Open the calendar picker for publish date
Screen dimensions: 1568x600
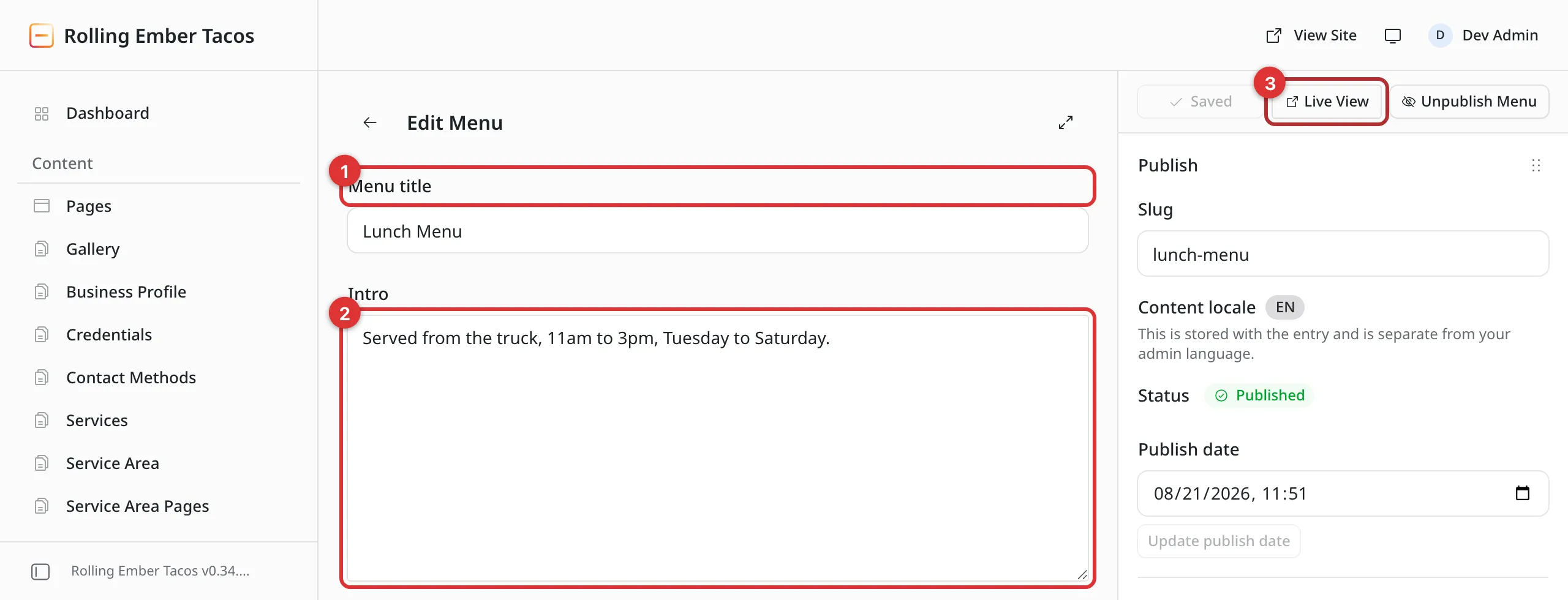1523,493
